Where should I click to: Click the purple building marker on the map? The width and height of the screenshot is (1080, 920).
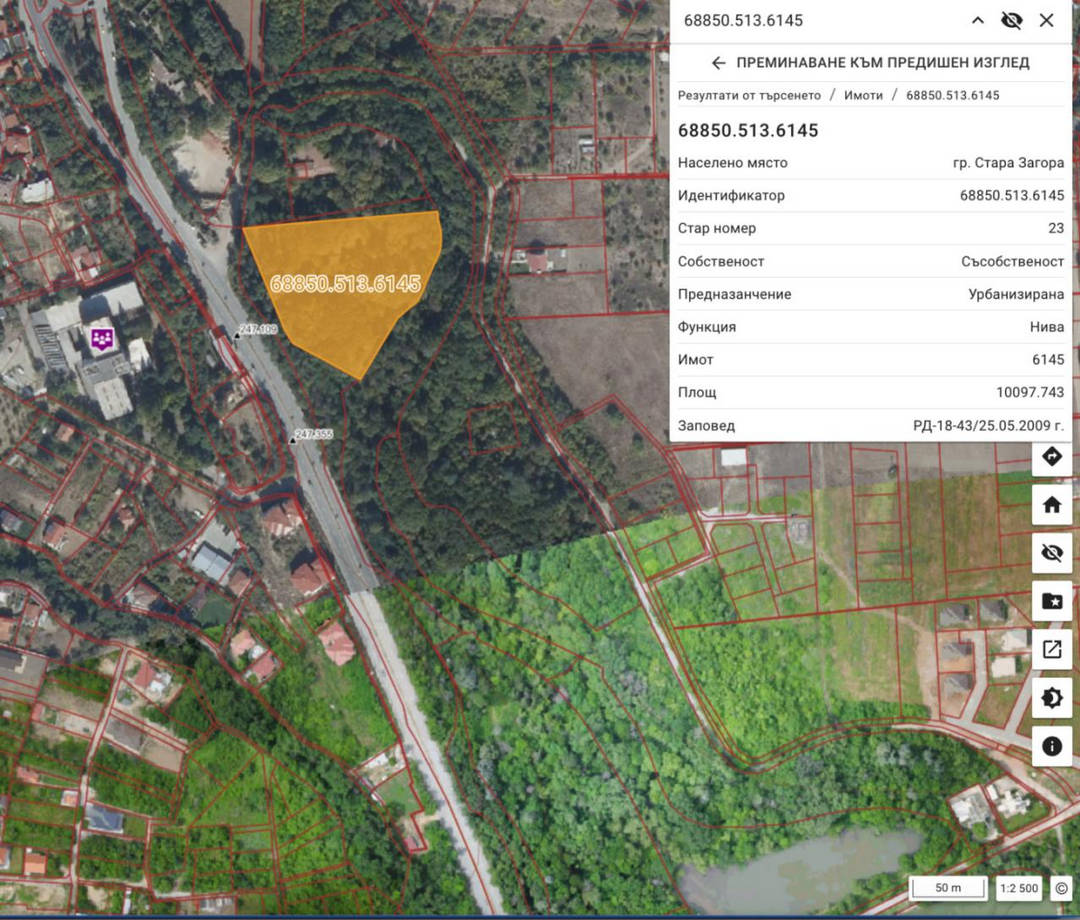point(101,339)
